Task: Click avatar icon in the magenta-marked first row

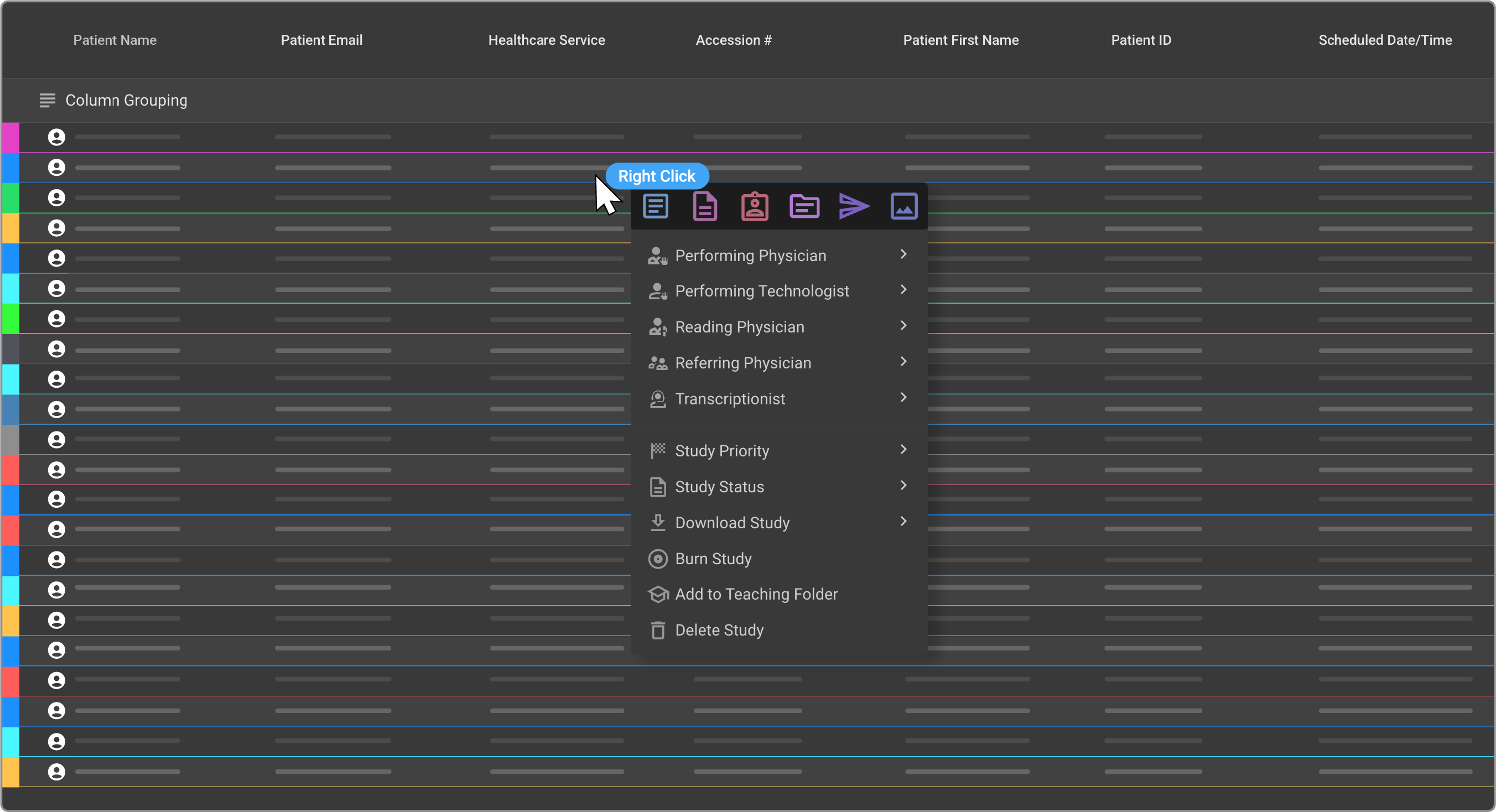Action: pyautogui.click(x=56, y=138)
